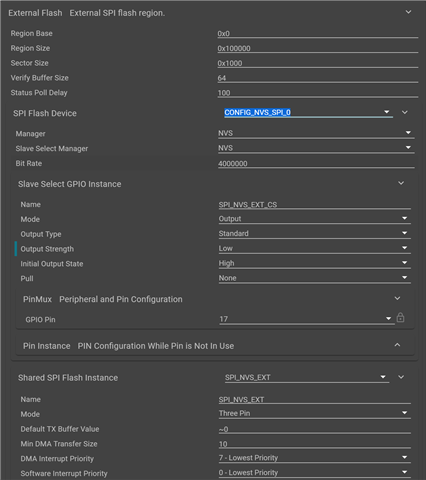Viewport: 426px width, 480px height.
Task: Click the Min DMA Transfer Size field
Action: pyautogui.click(x=315, y=444)
